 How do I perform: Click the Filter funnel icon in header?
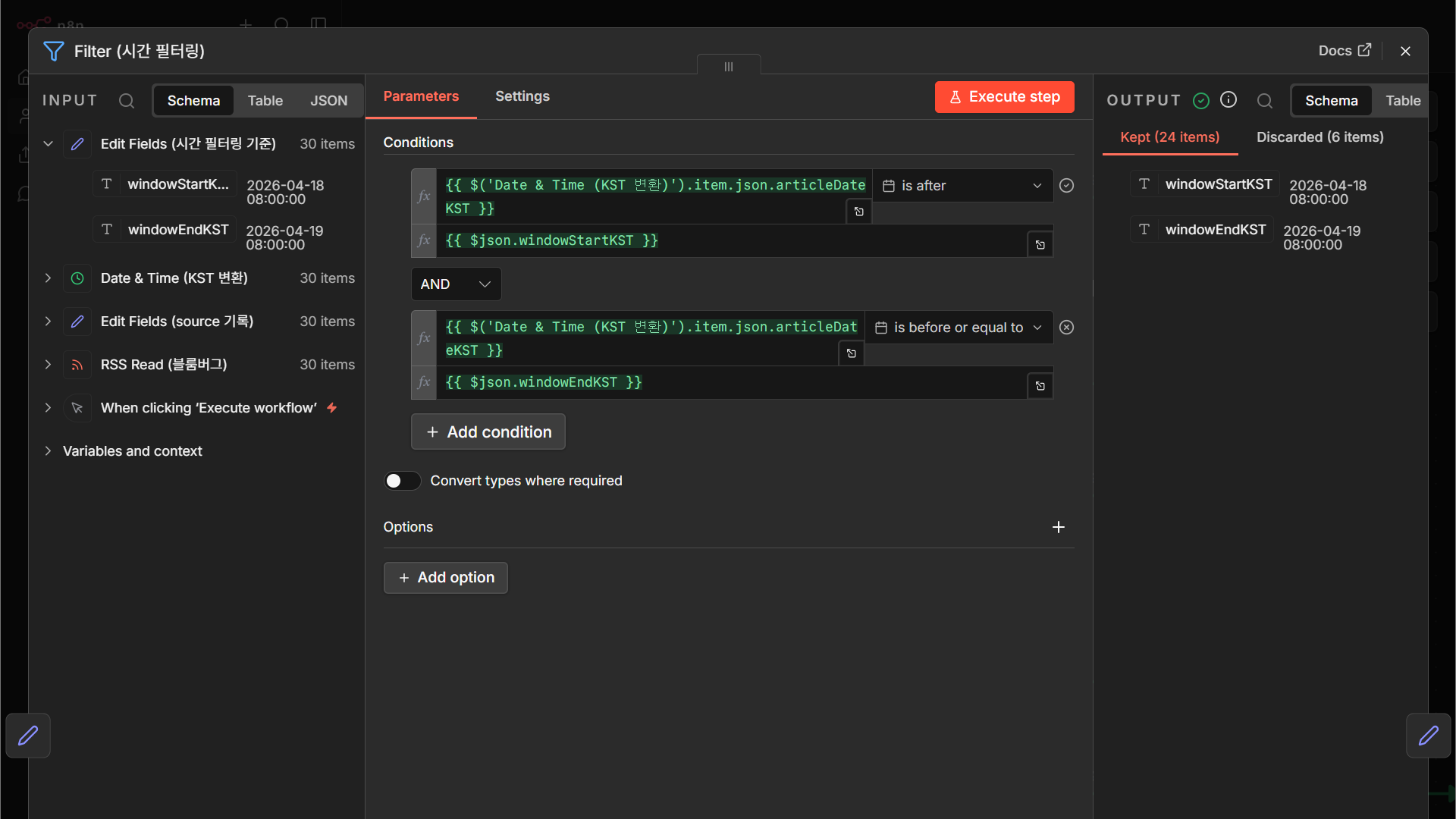click(53, 51)
